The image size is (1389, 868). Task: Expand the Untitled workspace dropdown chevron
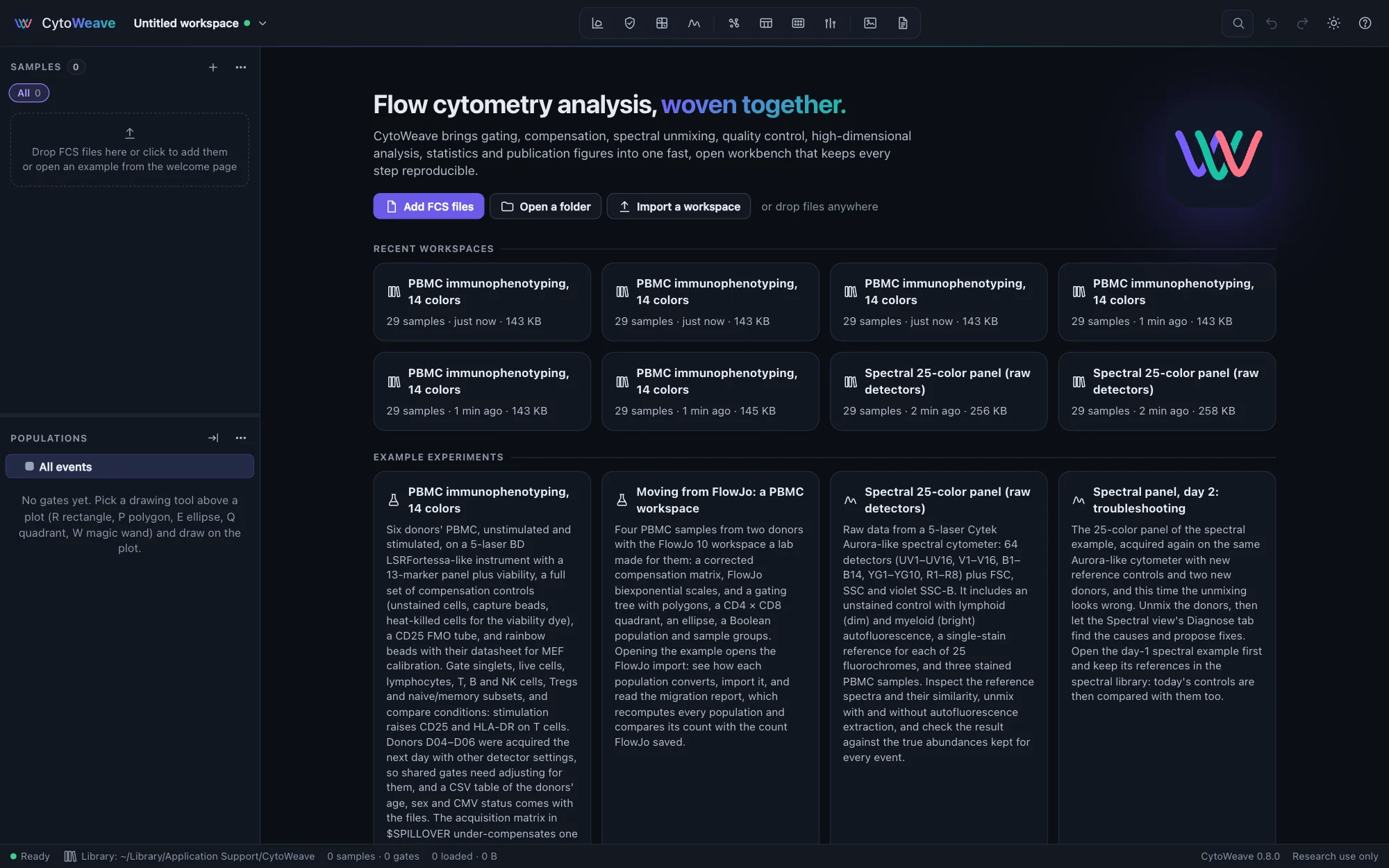[x=263, y=23]
